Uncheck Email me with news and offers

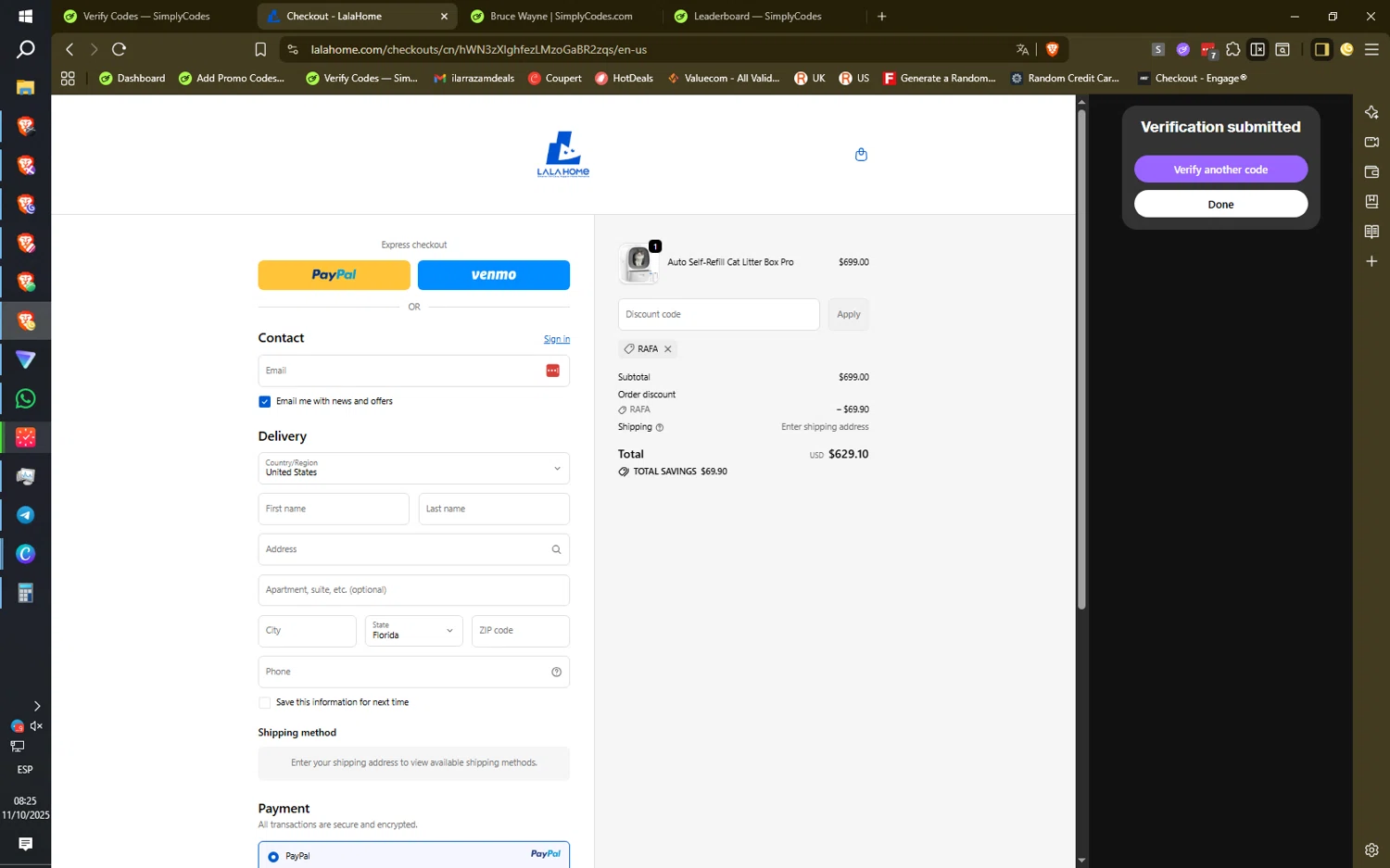(264, 401)
